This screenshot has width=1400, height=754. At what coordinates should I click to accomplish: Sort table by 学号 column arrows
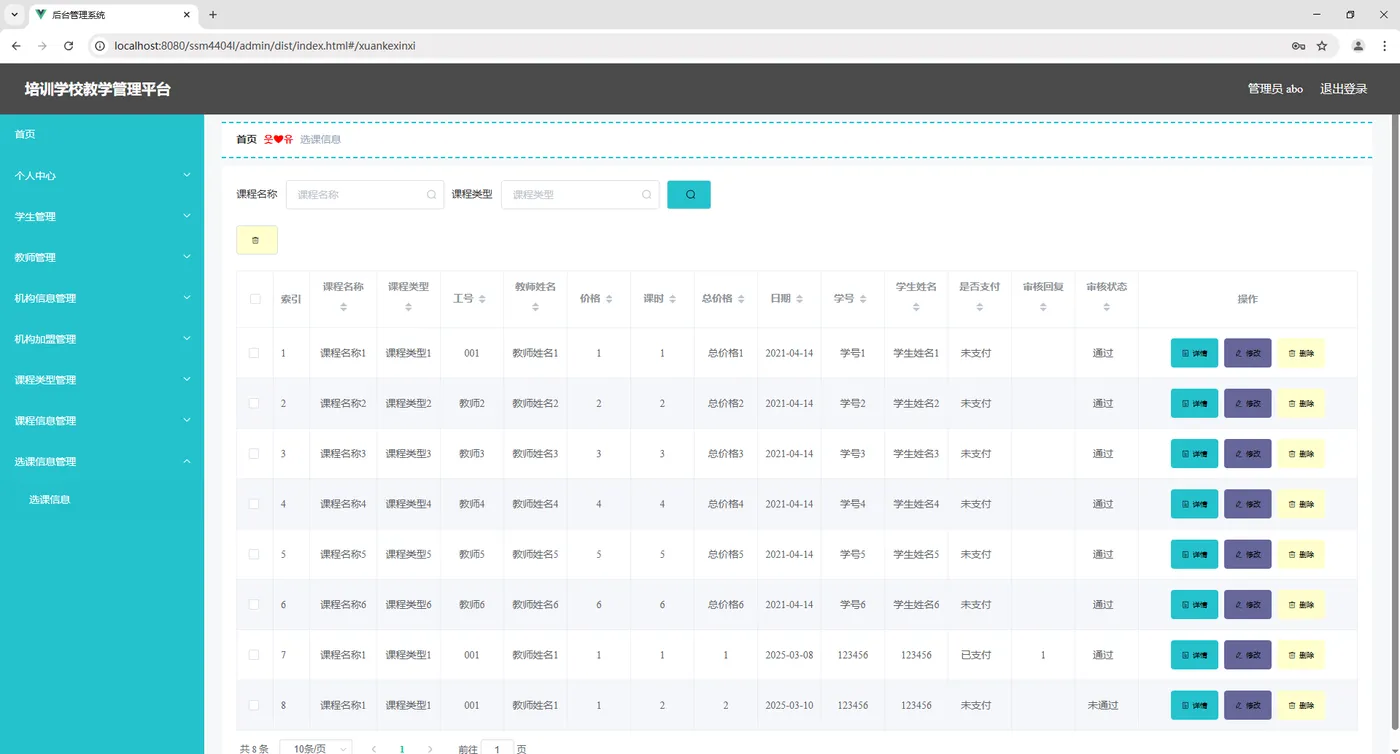(864, 299)
